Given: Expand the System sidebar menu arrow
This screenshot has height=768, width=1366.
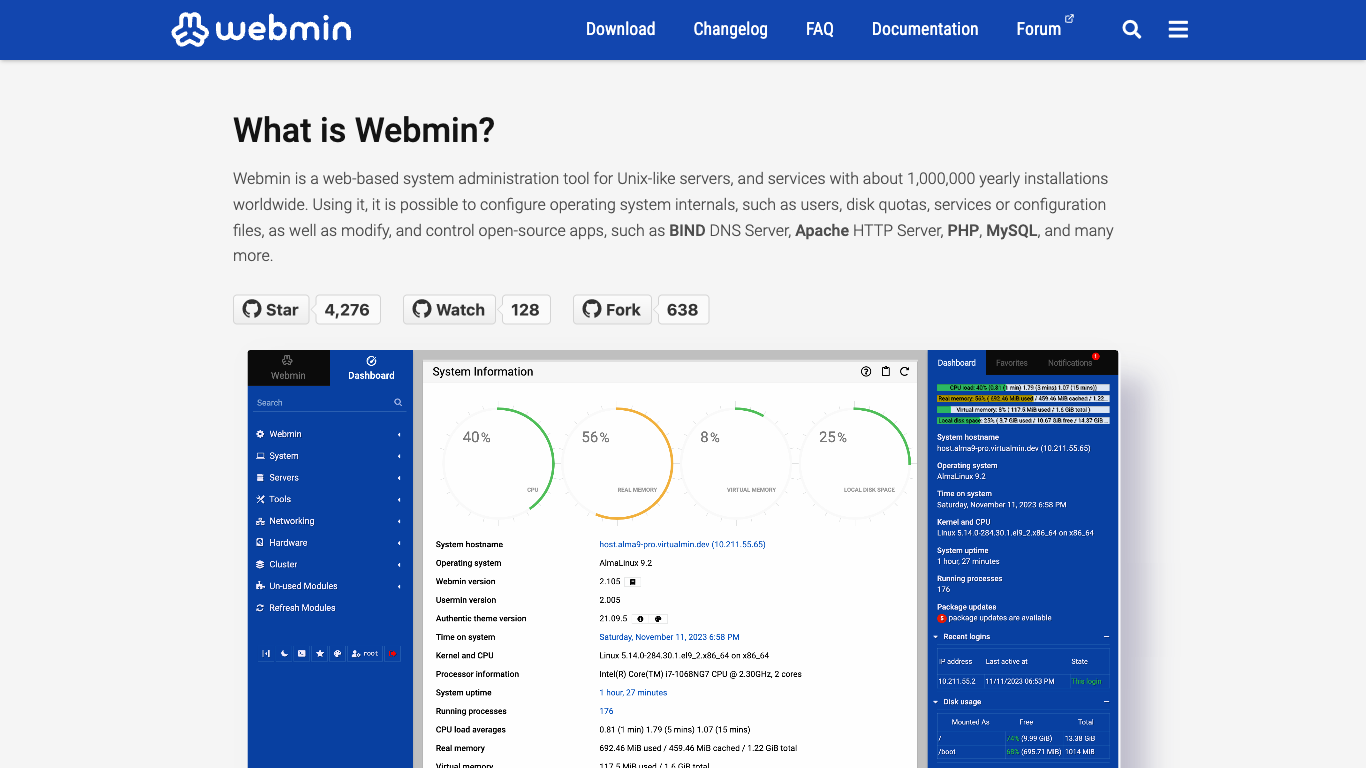Looking at the screenshot, I should [399, 456].
